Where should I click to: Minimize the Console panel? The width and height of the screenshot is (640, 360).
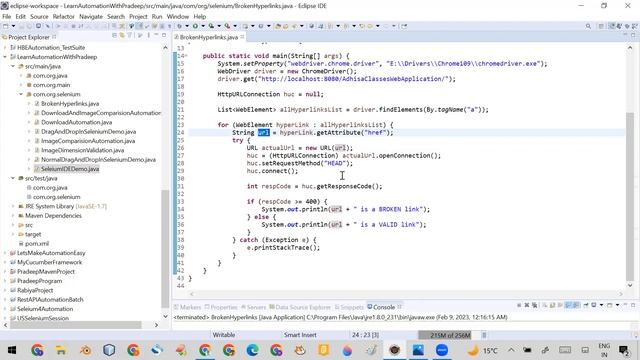[625, 305]
